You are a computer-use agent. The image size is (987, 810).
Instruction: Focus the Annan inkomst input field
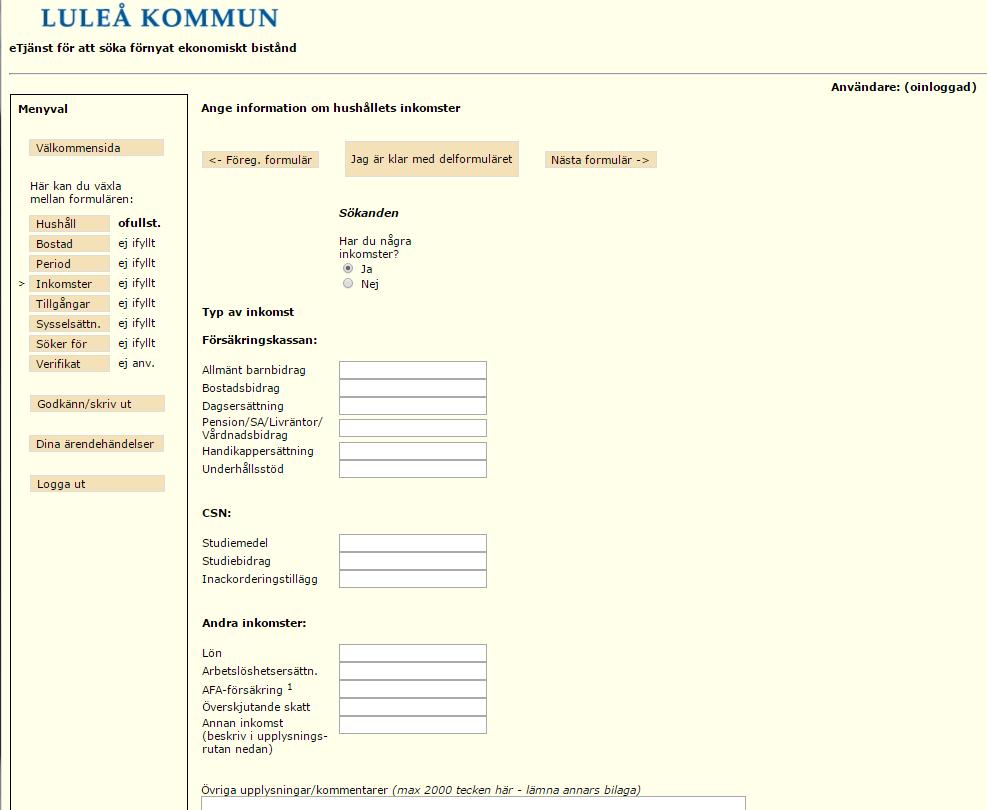pyautogui.click(x=413, y=725)
